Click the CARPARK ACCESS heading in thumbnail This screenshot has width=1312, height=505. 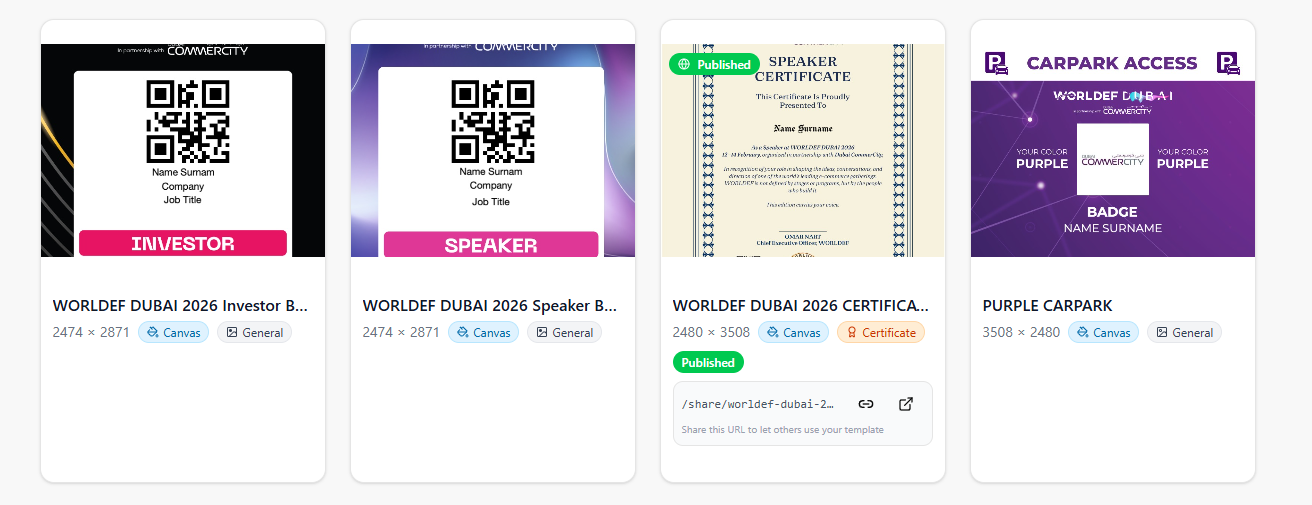(x=1112, y=63)
